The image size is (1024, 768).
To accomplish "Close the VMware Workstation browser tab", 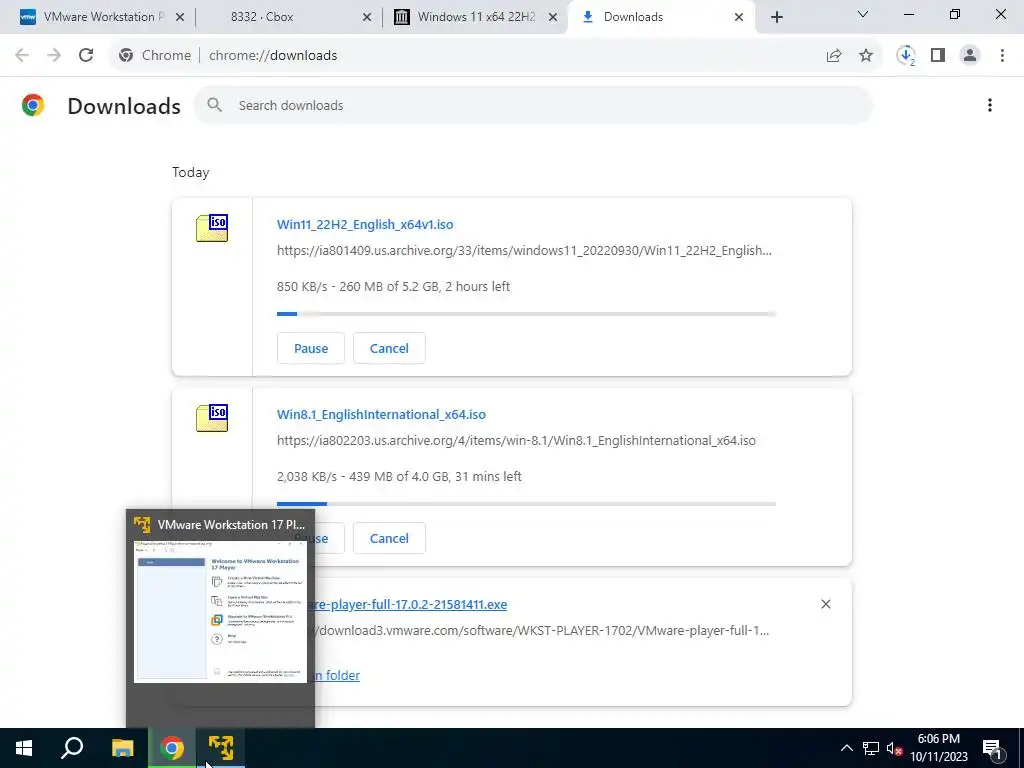I will [180, 17].
